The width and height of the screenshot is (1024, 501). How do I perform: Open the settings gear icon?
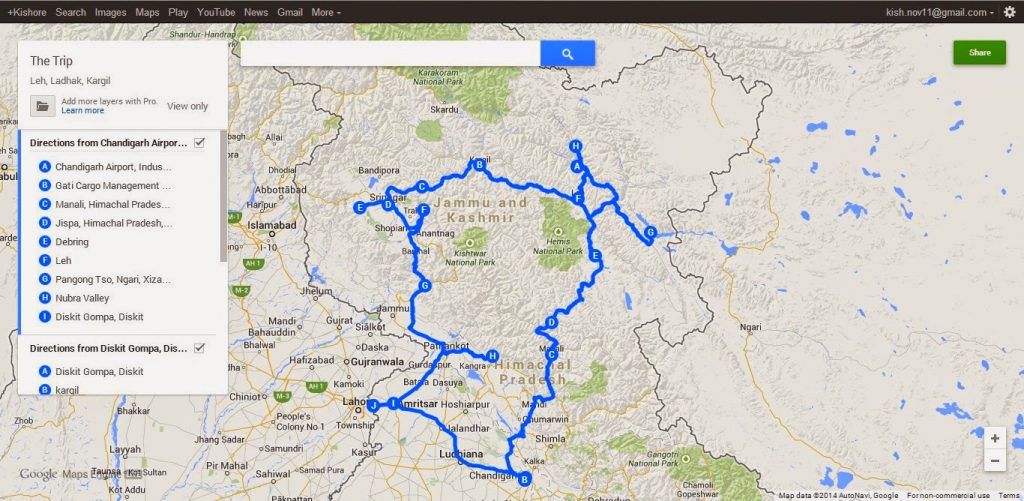1010,12
